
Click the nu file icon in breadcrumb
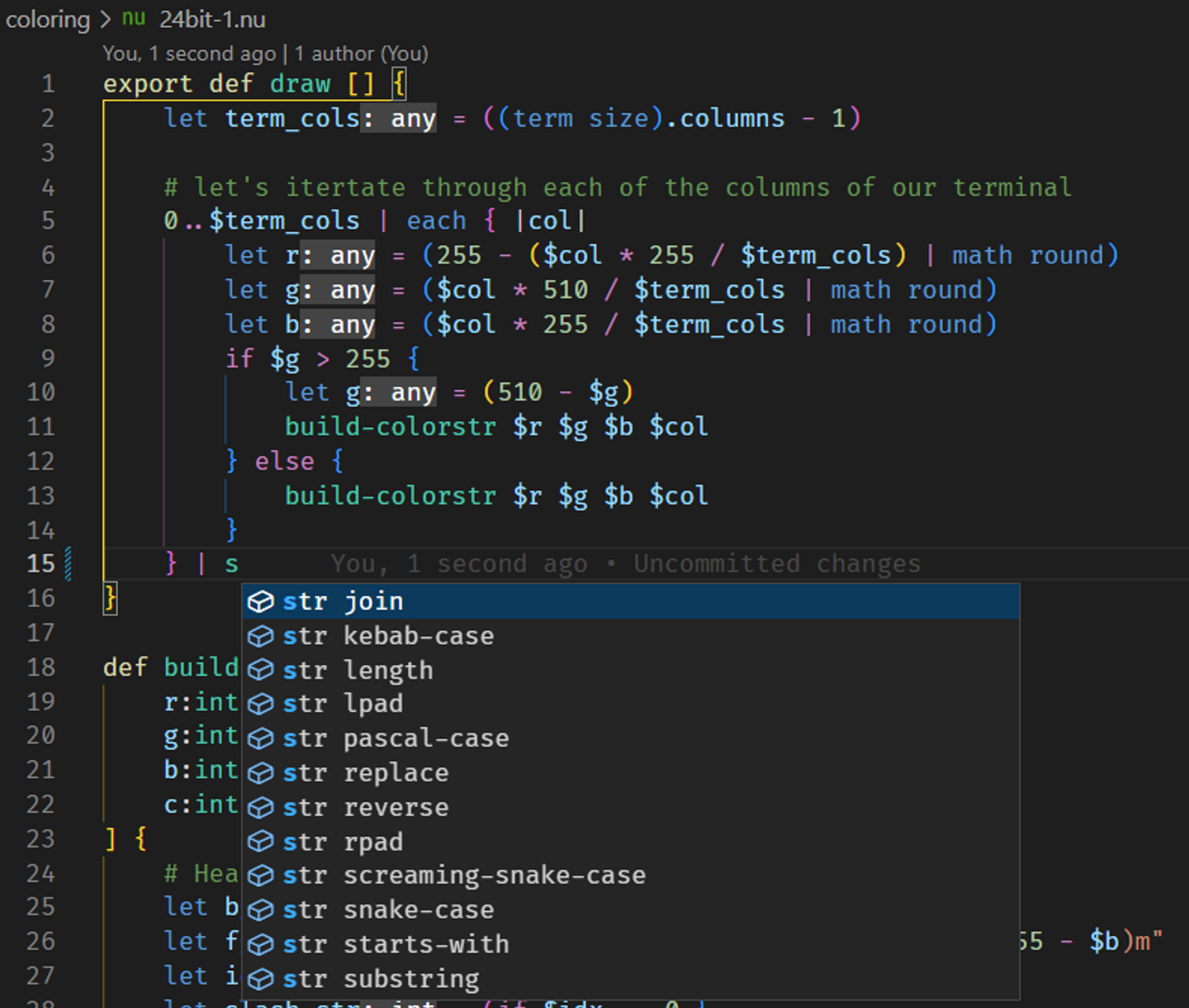click(x=134, y=19)
